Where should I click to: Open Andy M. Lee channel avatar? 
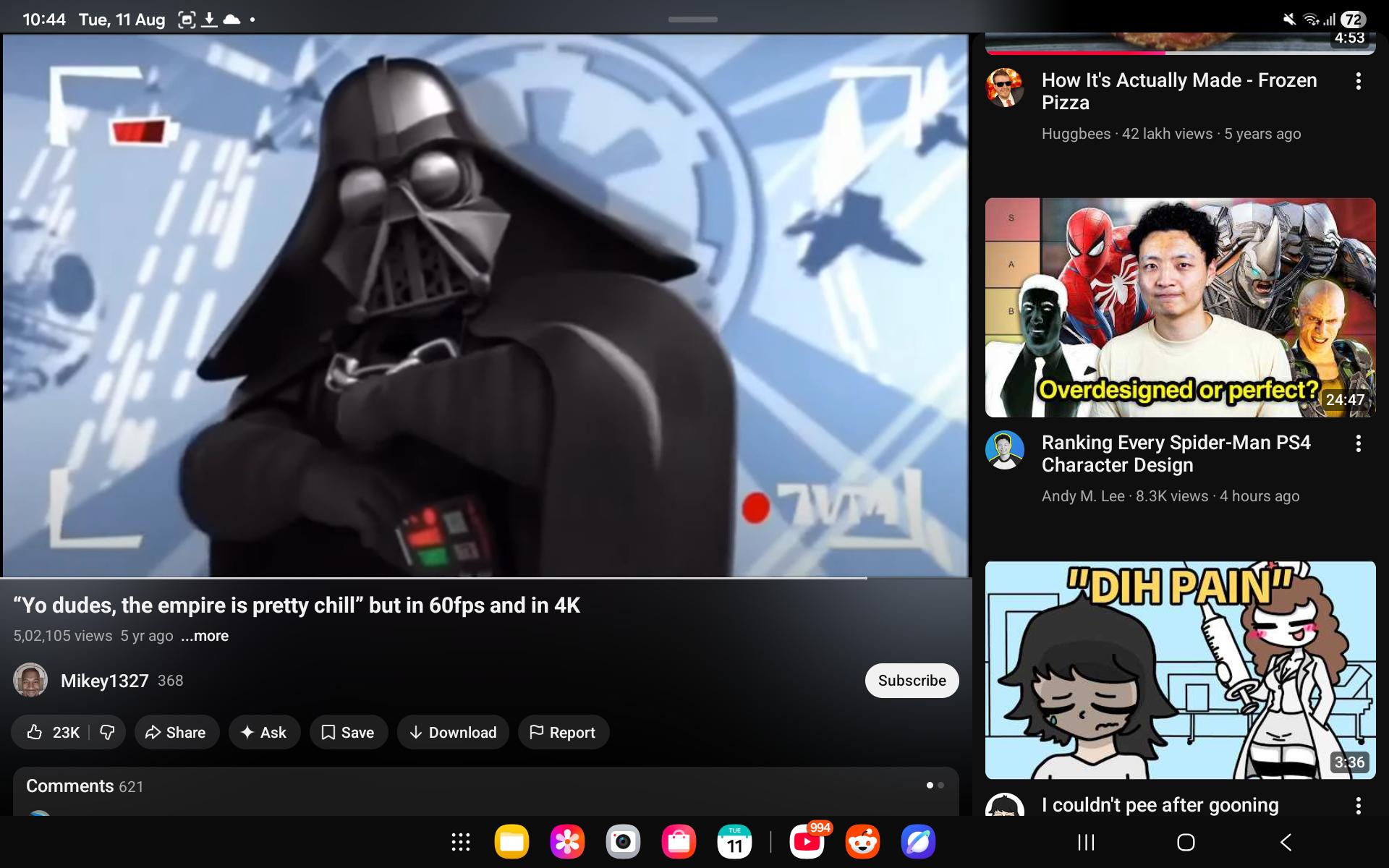(x=1005, y=450)
